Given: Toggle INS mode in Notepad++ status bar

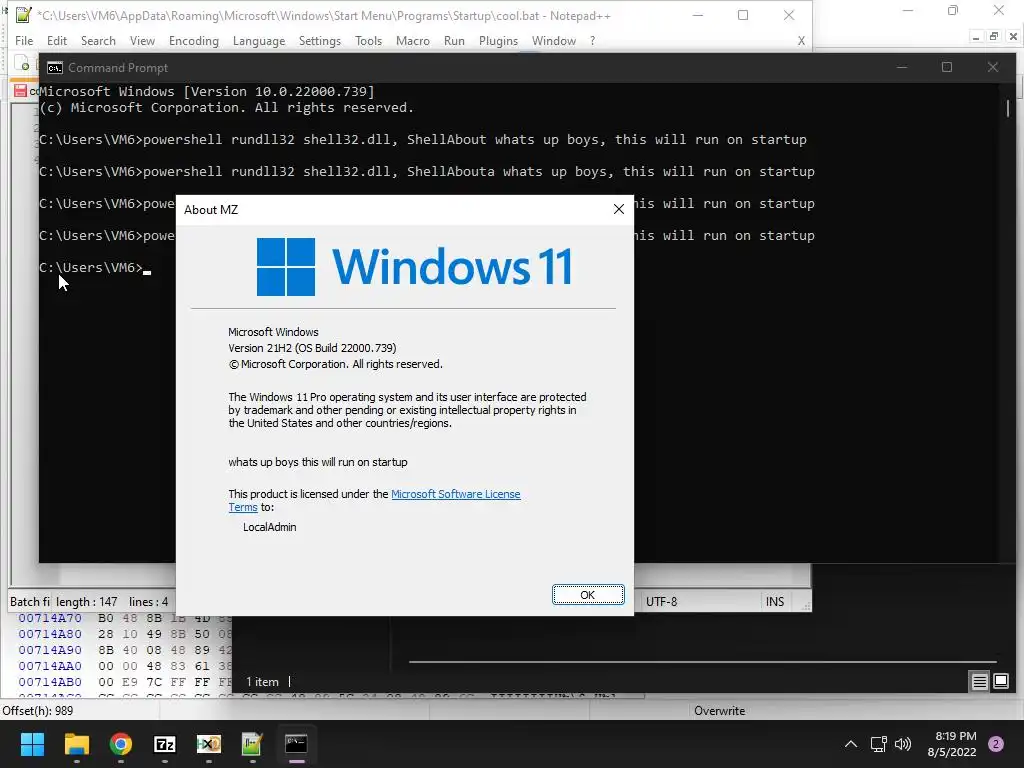Looking at the screenshot, I should (x=775, y=601).
